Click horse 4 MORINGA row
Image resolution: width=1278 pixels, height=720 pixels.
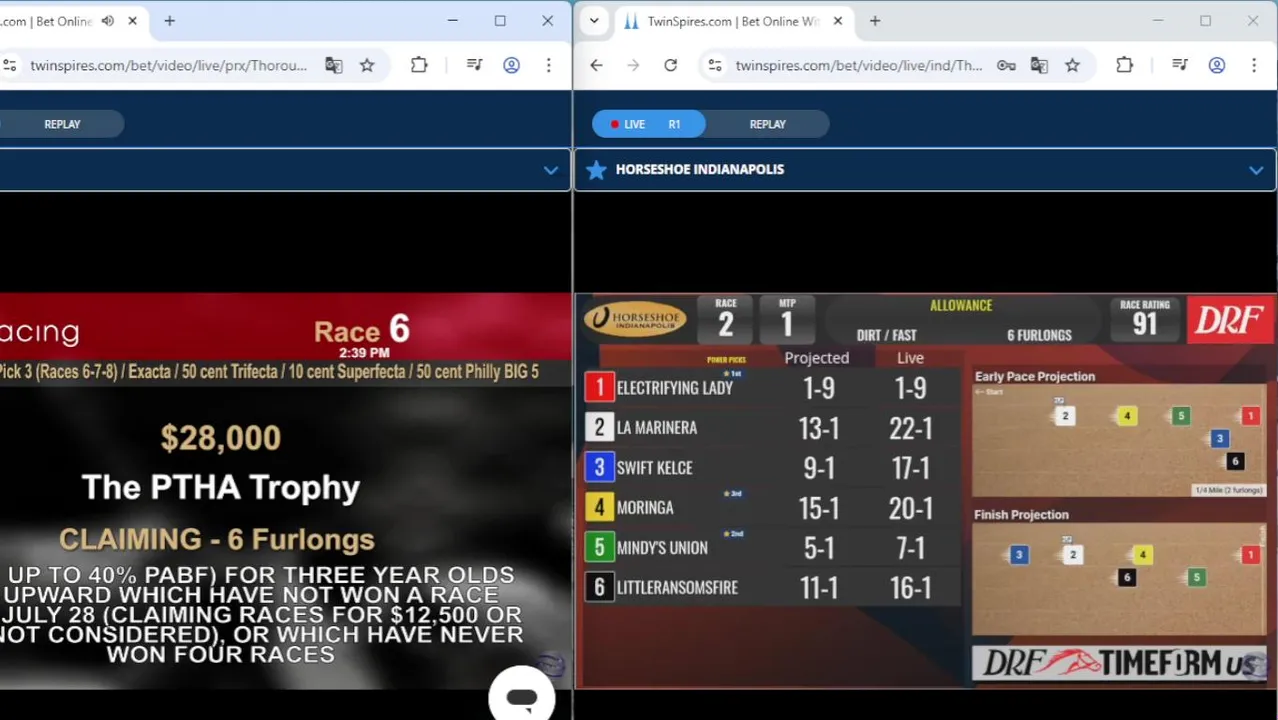pos(771,508)
